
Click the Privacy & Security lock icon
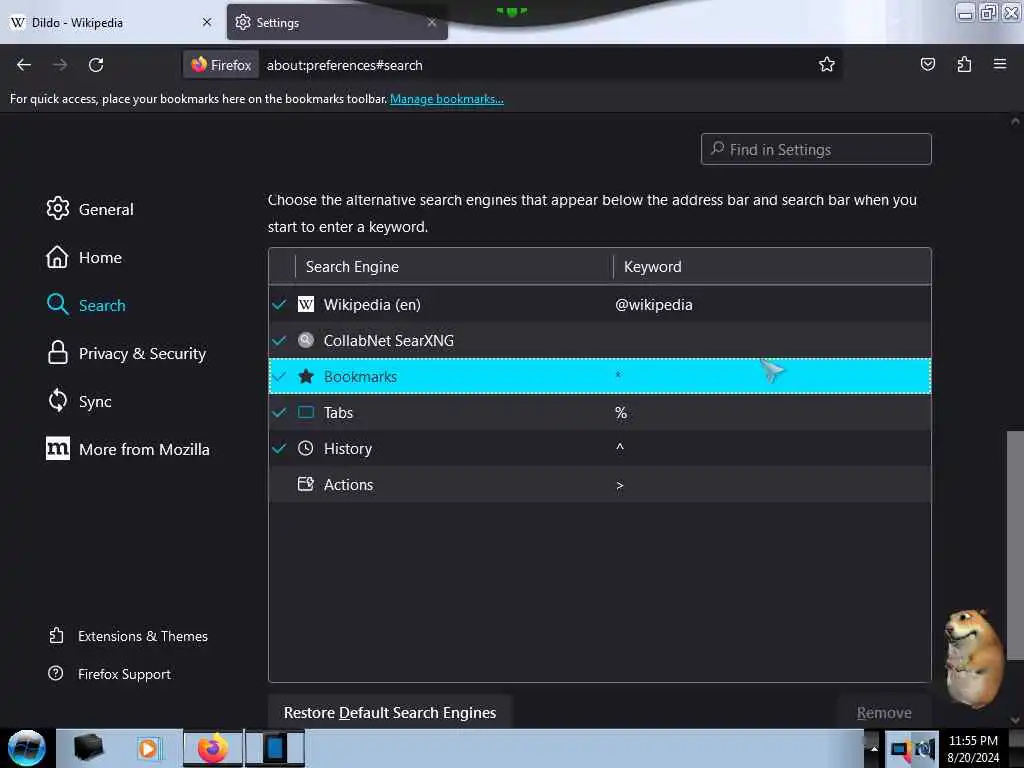(57, 352)
